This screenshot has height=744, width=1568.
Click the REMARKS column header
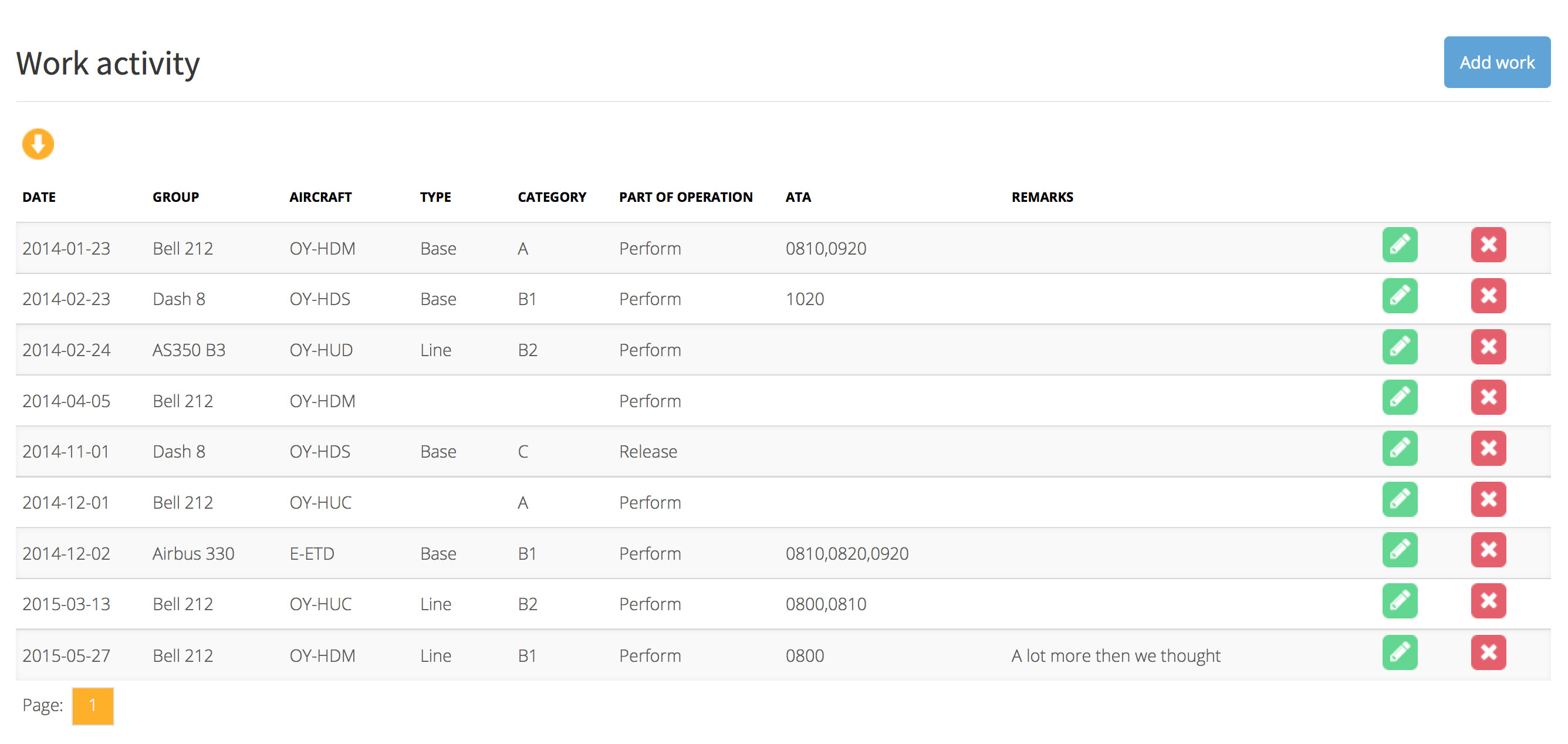coord(1042,197)
